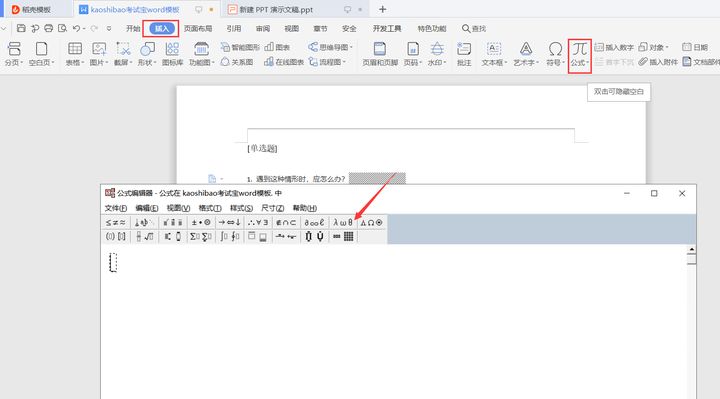Click the Print Preview icon
Image resolution: width=720 pixels, height=399 pixels.
click(62, 28)
